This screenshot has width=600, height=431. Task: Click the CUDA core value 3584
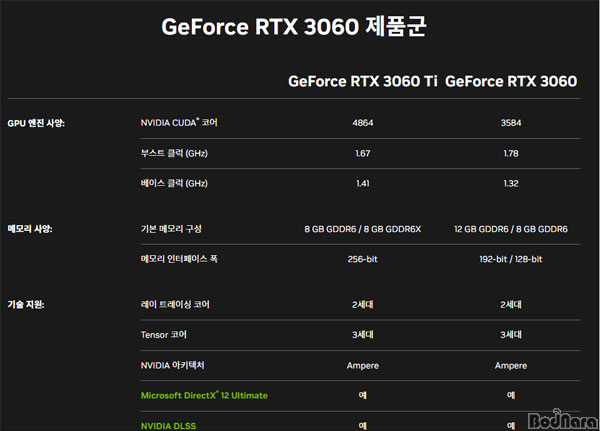point(511,123)
